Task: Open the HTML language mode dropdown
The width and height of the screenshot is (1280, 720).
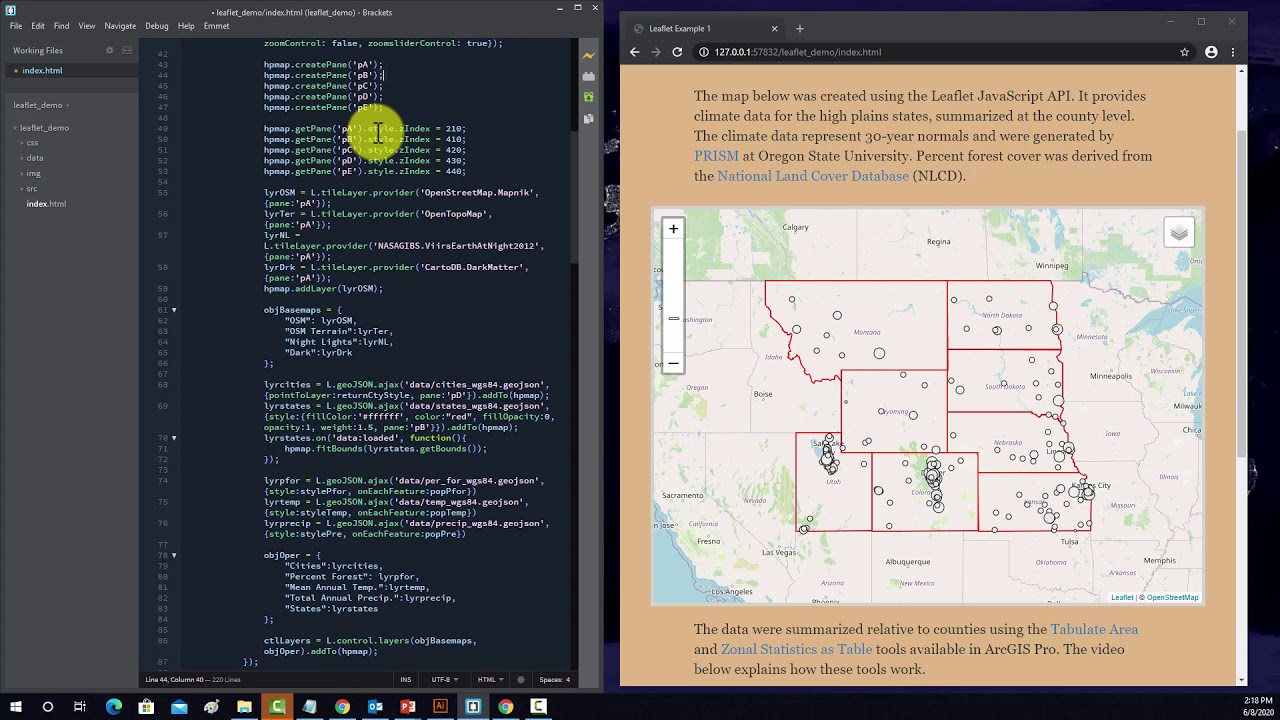Action: [x=490, y=680]
